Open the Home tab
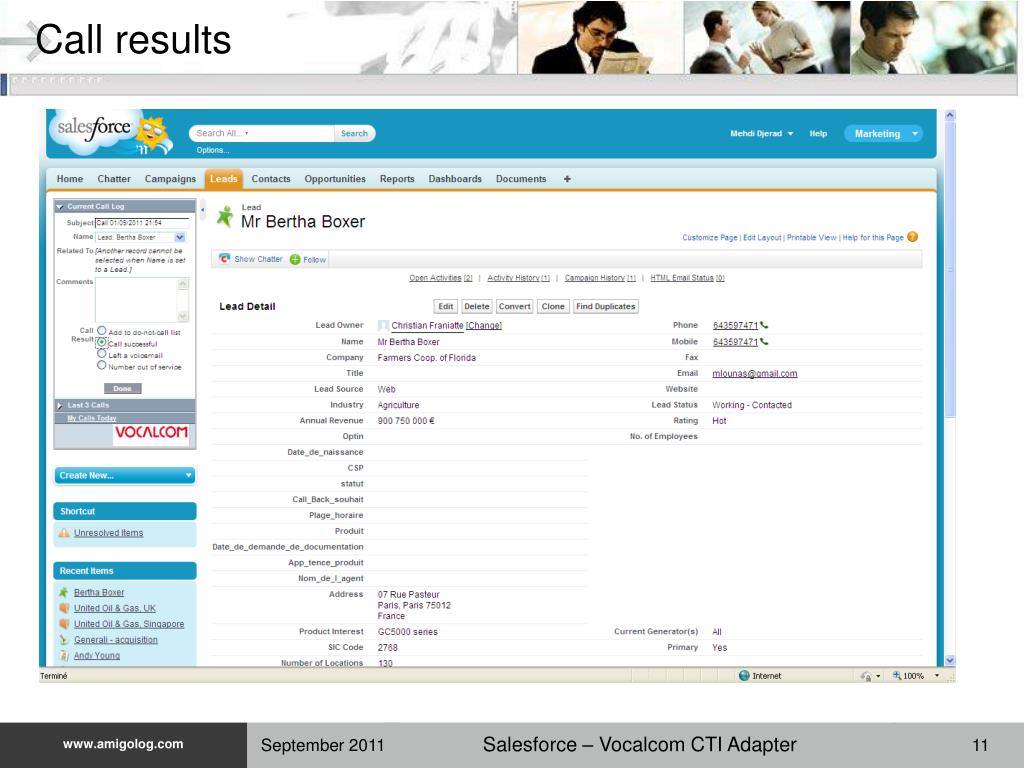This screenshot has width=1024, height=768. (70, 179)
